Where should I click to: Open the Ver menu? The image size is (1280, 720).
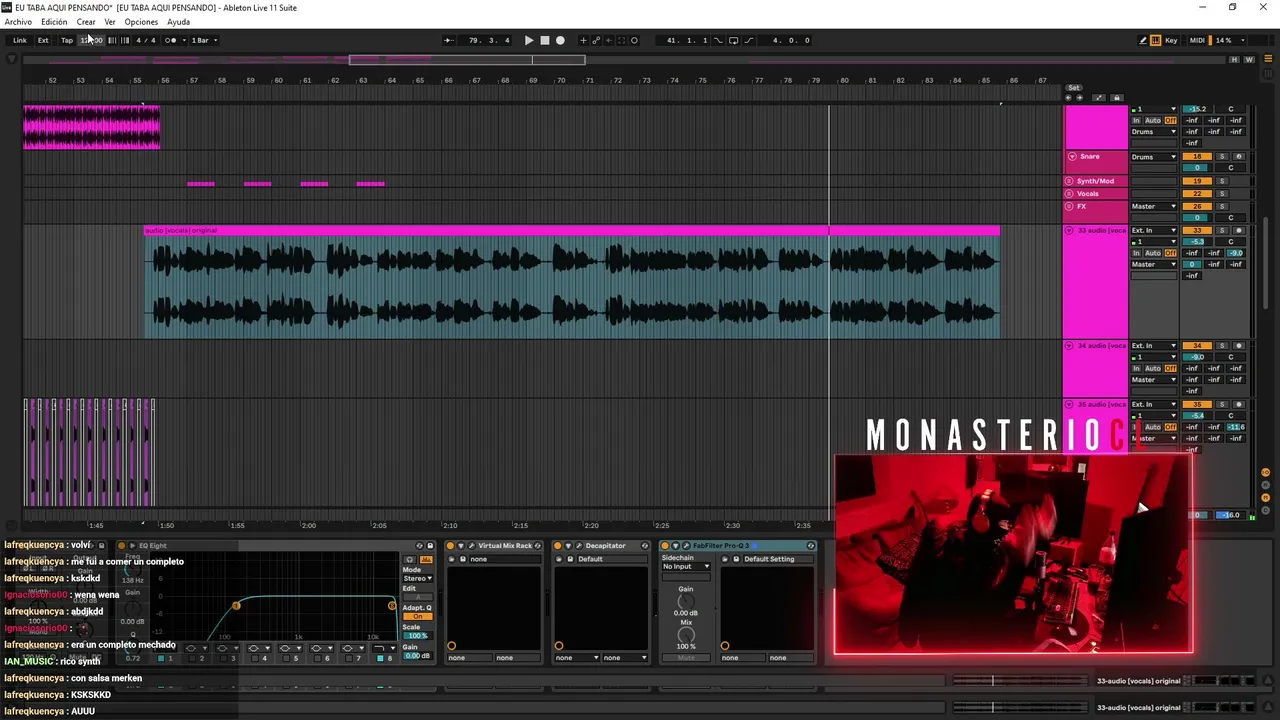click(110, 22)
